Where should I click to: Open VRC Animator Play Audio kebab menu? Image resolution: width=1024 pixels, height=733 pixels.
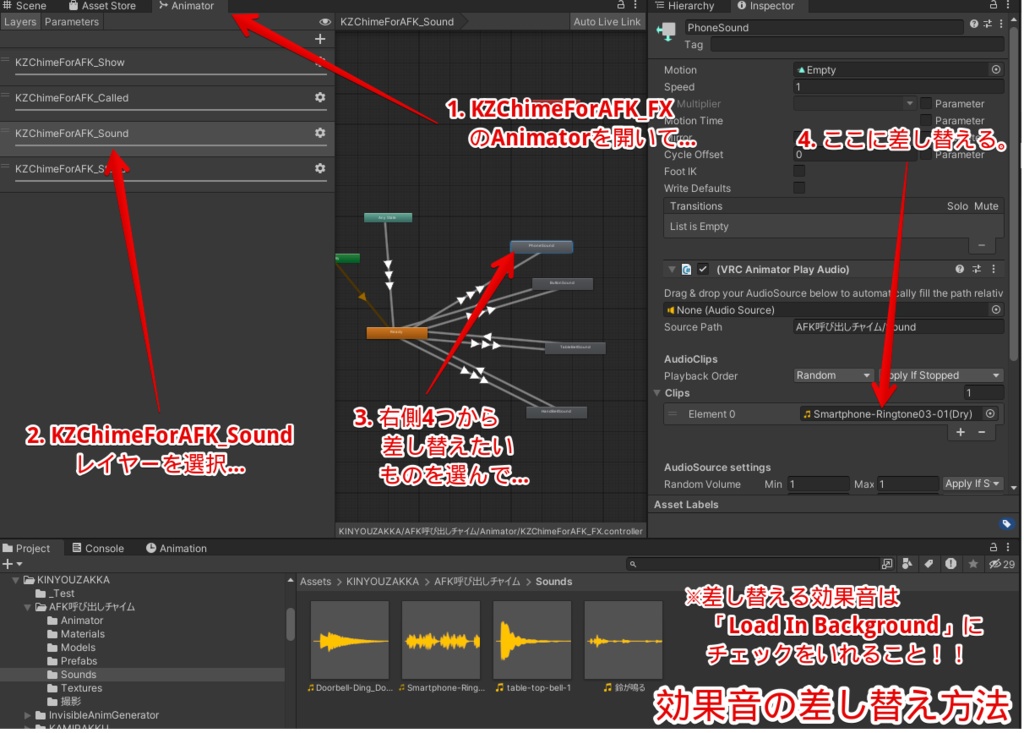click(993, 269)
